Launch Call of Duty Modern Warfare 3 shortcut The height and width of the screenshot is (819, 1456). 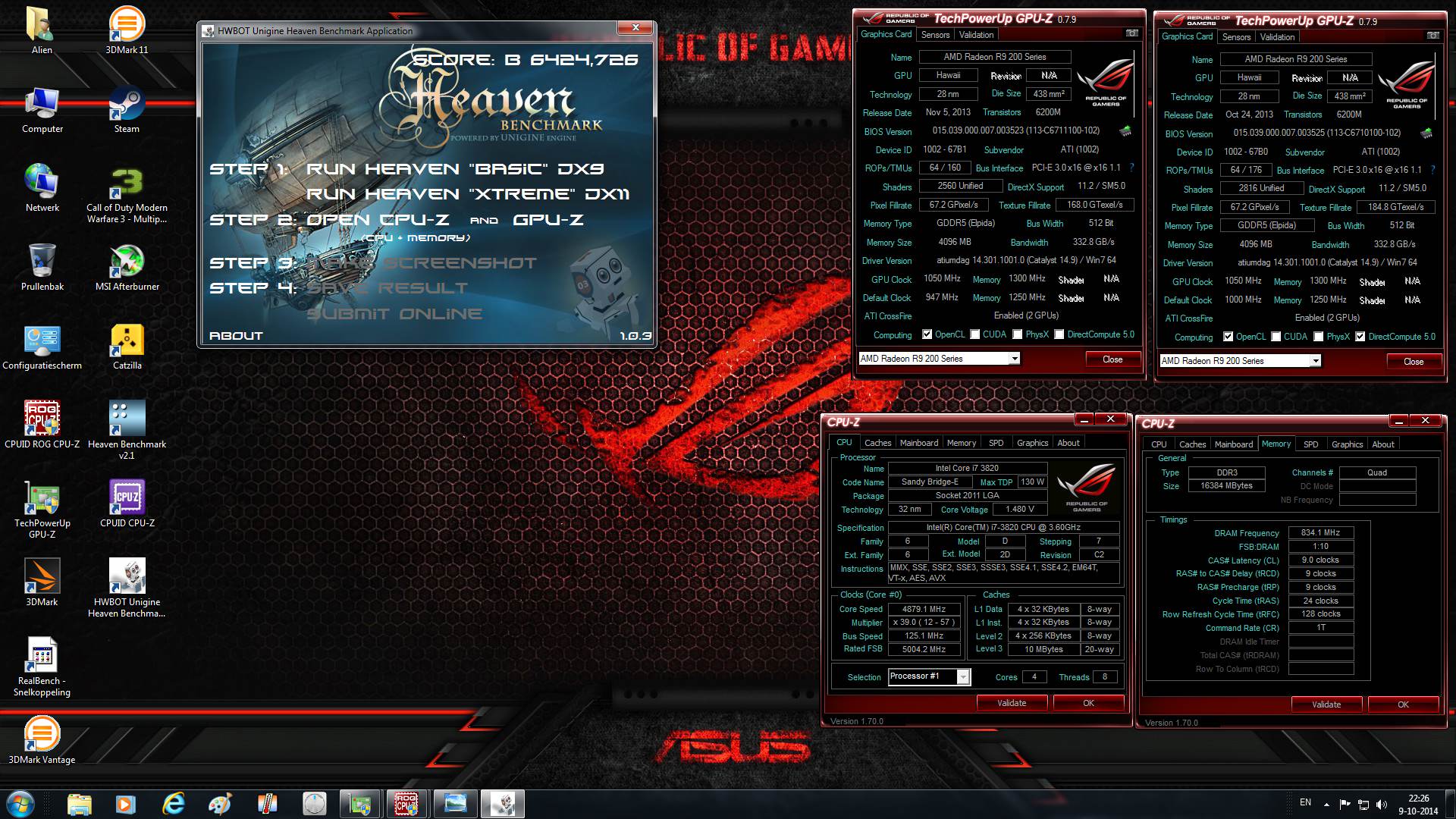point(127,194)
